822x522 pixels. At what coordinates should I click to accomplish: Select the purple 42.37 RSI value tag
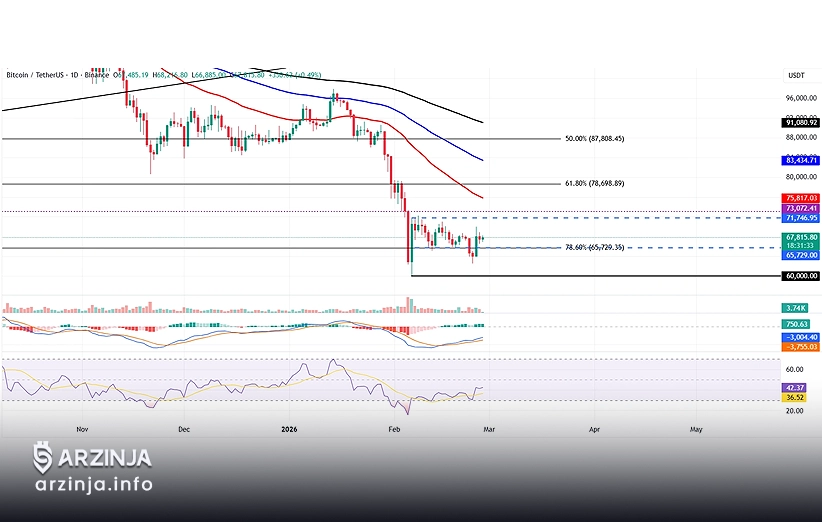[x=795, y=386]
